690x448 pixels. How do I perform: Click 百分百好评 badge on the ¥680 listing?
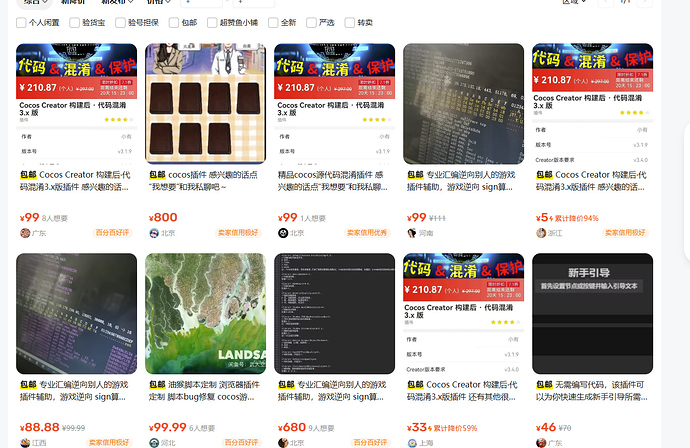(x=371, y=443)
